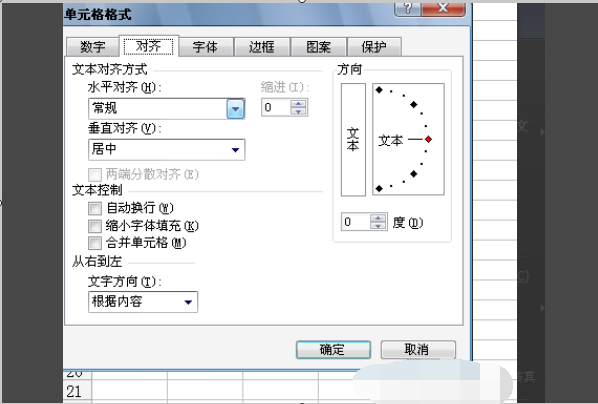Click the degrees input field
This screenshot has width=598, height=404.
(x=355, y=222)
